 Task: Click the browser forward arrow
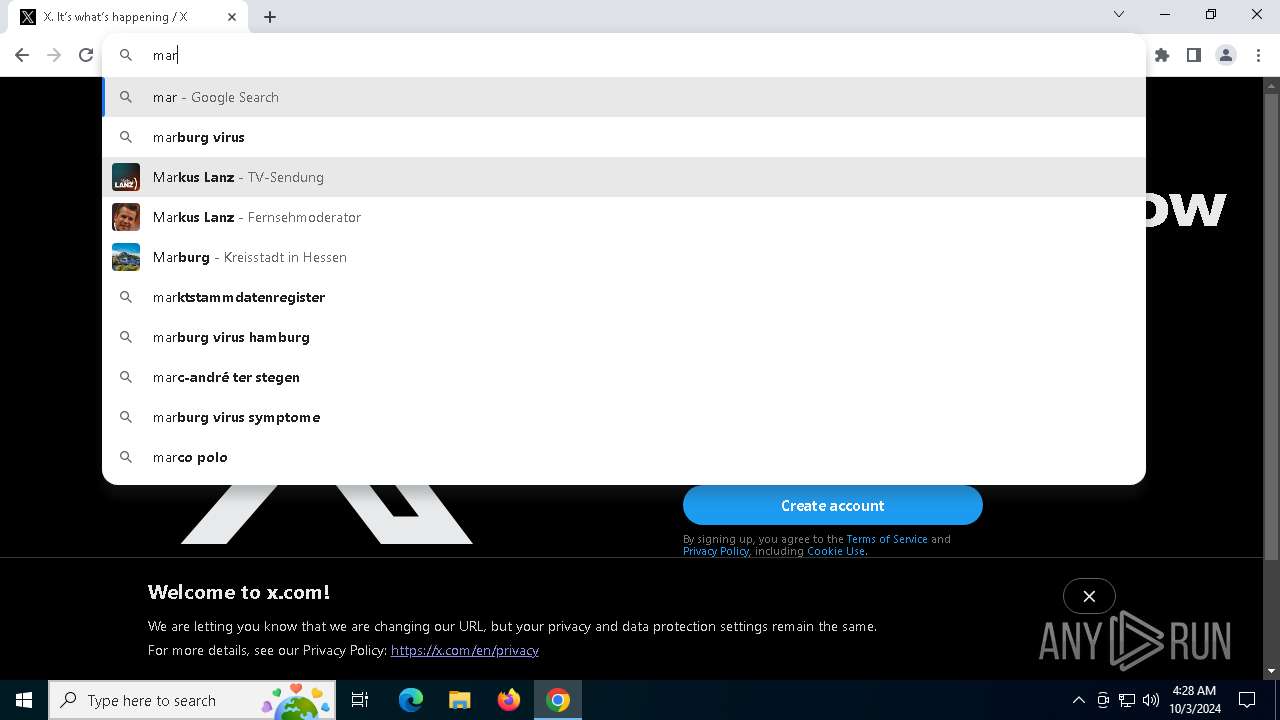54,55
